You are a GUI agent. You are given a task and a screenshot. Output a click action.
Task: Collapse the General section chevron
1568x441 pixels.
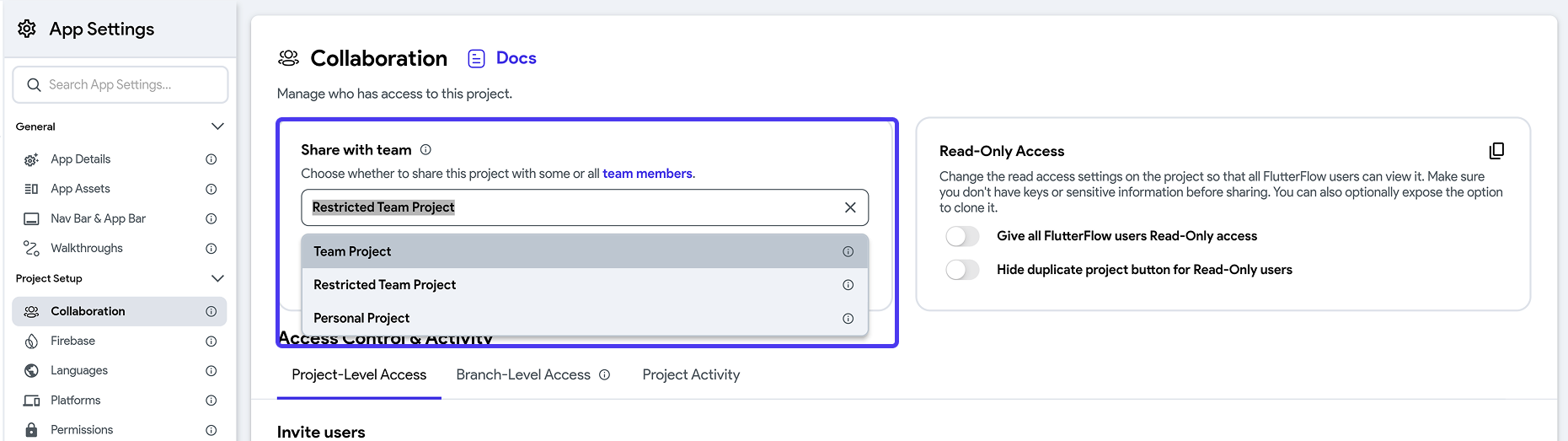click(x=217, y=126)
